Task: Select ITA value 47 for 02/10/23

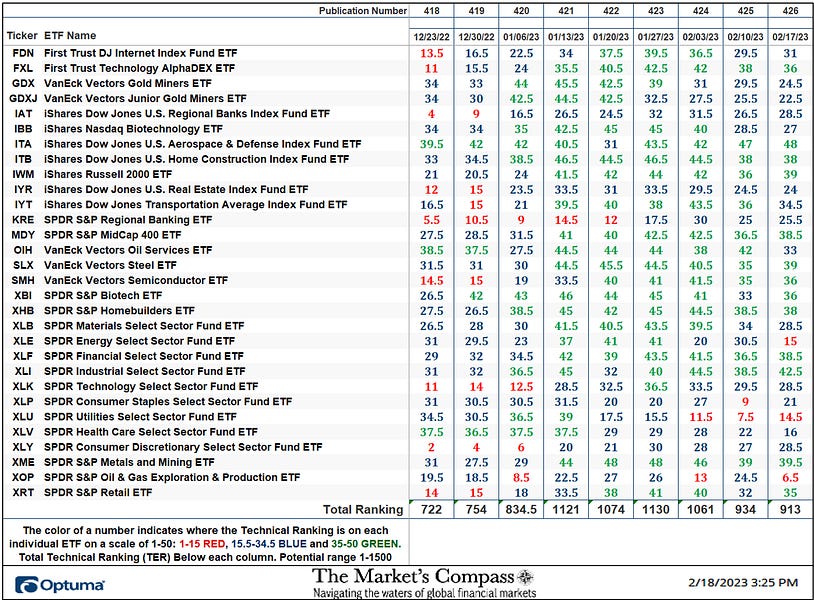Action: pyautogui.click(x=745, y=144)
